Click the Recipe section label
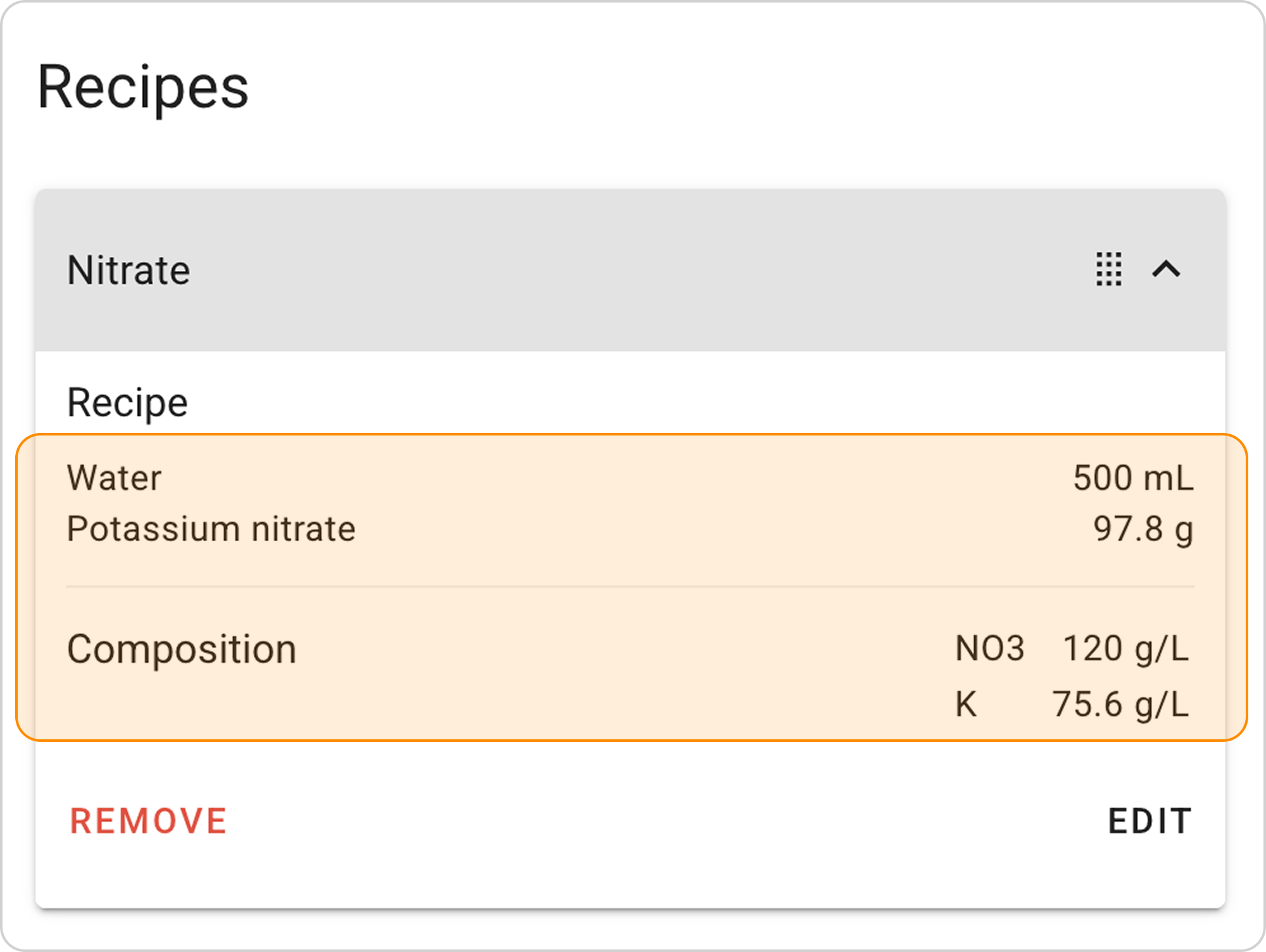This screenshot has width=1266, height=952. click(127, 403)
